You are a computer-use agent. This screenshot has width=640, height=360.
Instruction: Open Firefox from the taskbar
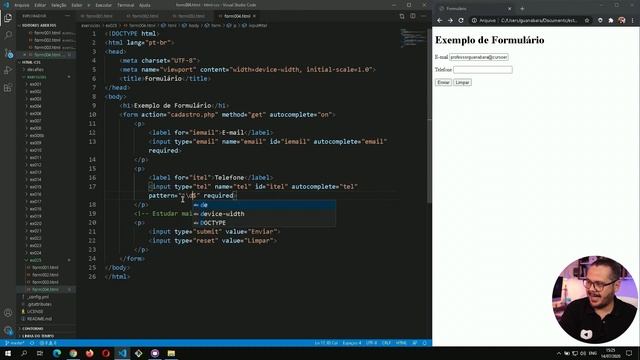pyautogui.click(x=89, y=353)
